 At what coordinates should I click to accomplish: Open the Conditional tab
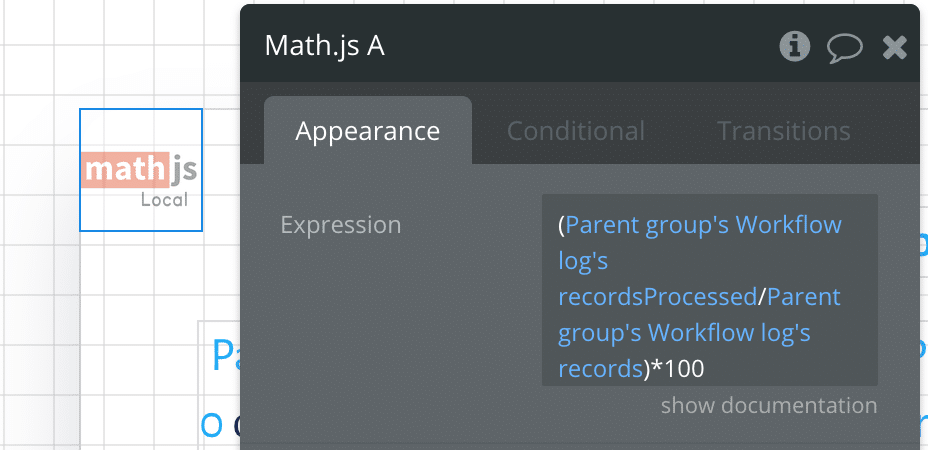click(575, 131)
